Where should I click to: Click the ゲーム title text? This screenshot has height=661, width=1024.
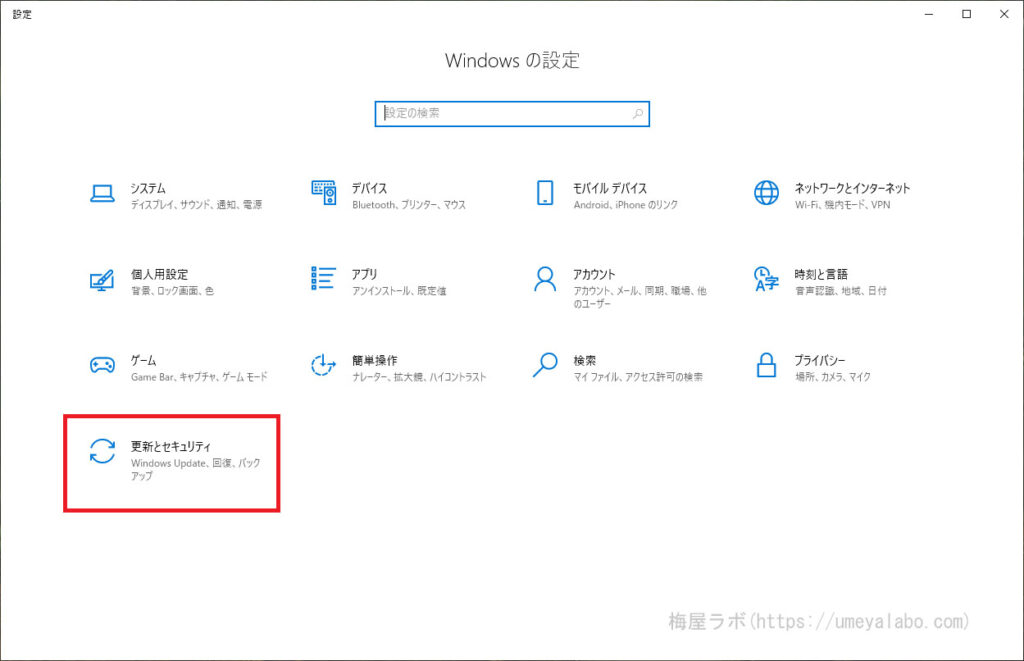(x=144, y=361)
